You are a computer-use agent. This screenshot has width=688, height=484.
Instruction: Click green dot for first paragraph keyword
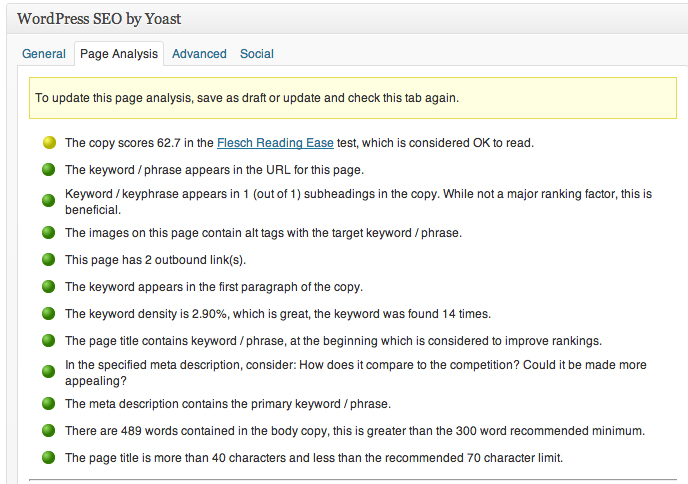click(48, 287)
